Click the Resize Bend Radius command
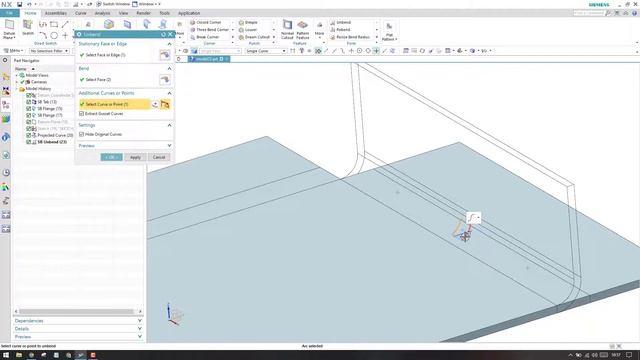Screen dimensions: 640x360 pos(350,37)
